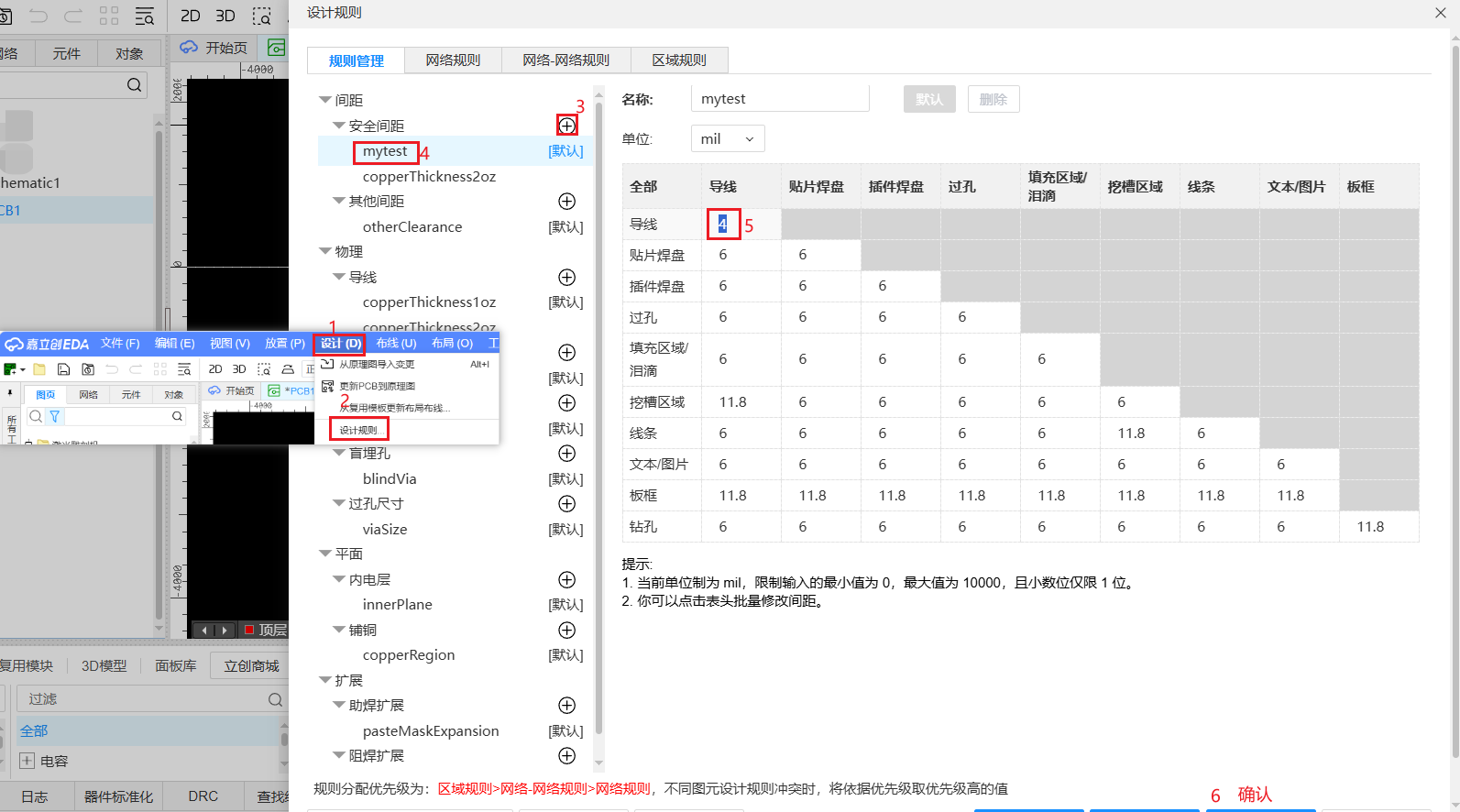Click the red 顶层 layer color swatch
The height and width of the screenshot is (812, 1460).
click(x=248, y=631)
